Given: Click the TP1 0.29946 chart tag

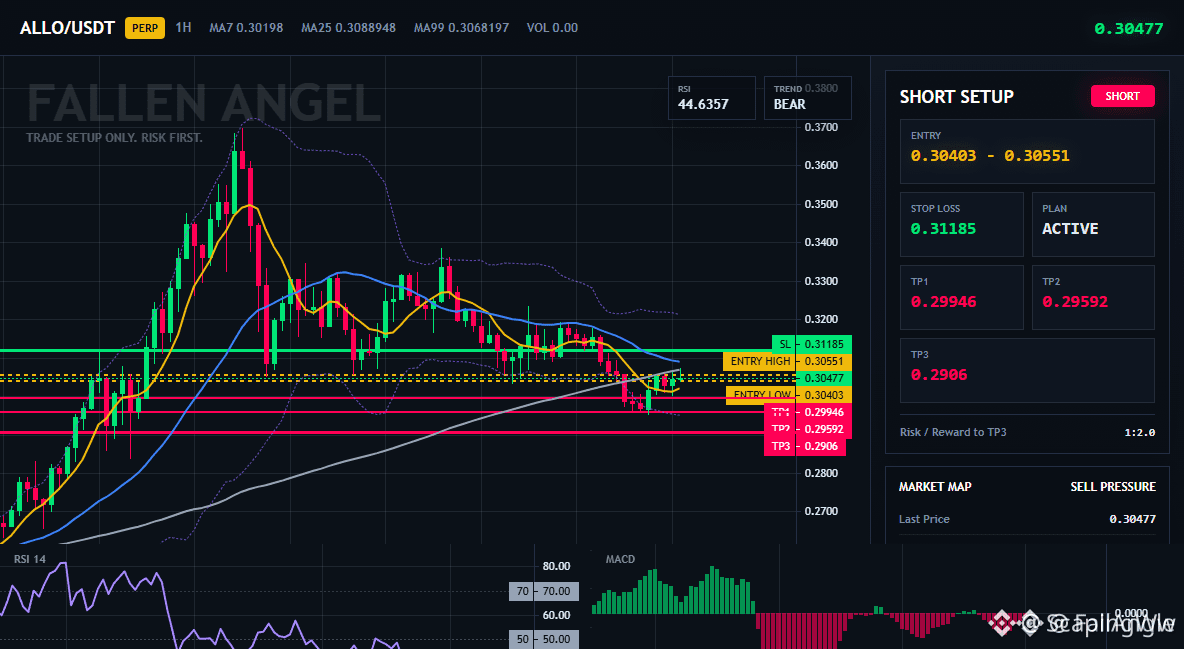Looking at the screenshot, I should point(808,412).
